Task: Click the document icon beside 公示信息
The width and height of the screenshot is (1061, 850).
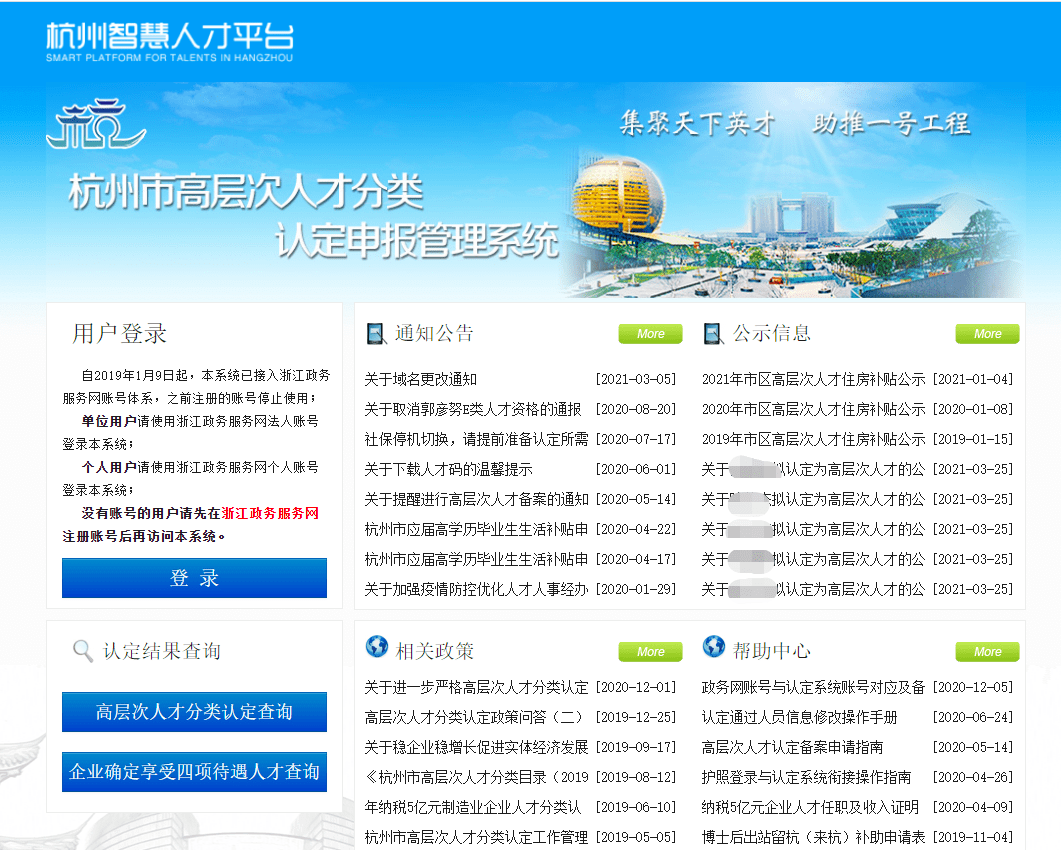Action: coord(713,334)
